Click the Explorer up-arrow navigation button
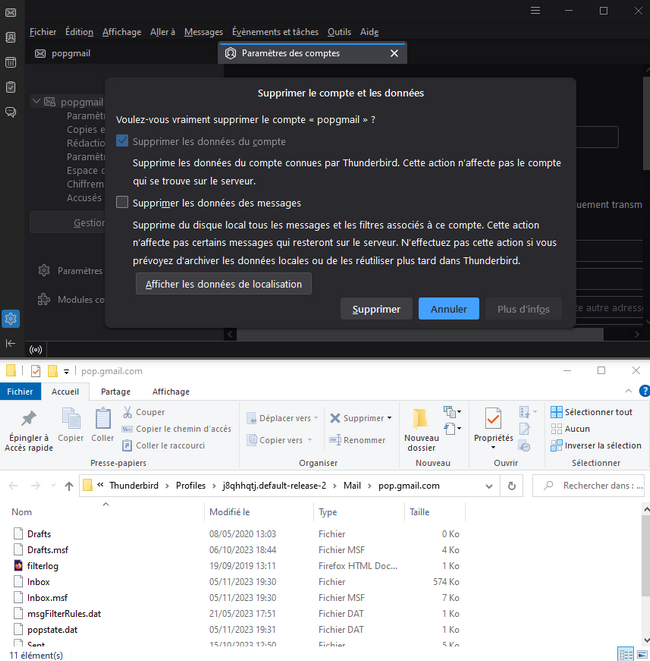Viewport: 650px width, 661px height. 69,486
